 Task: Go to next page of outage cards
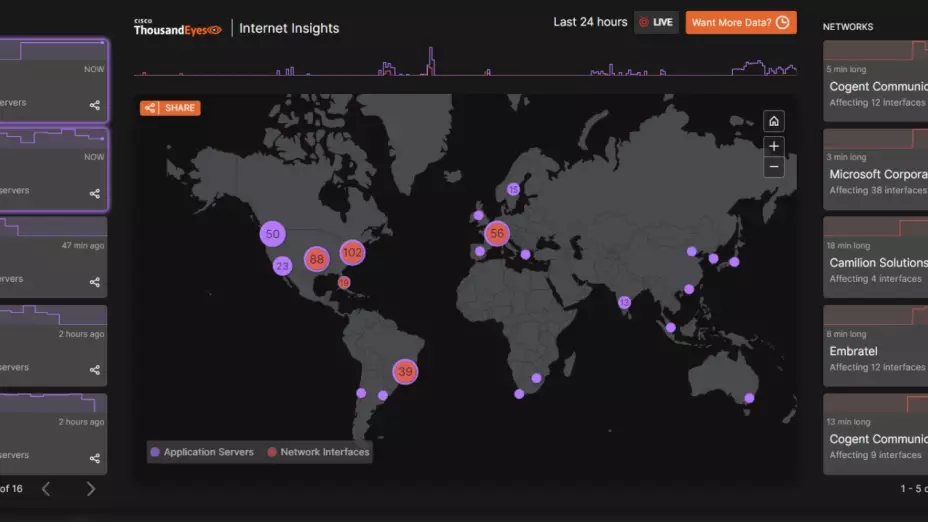(91, 489)
